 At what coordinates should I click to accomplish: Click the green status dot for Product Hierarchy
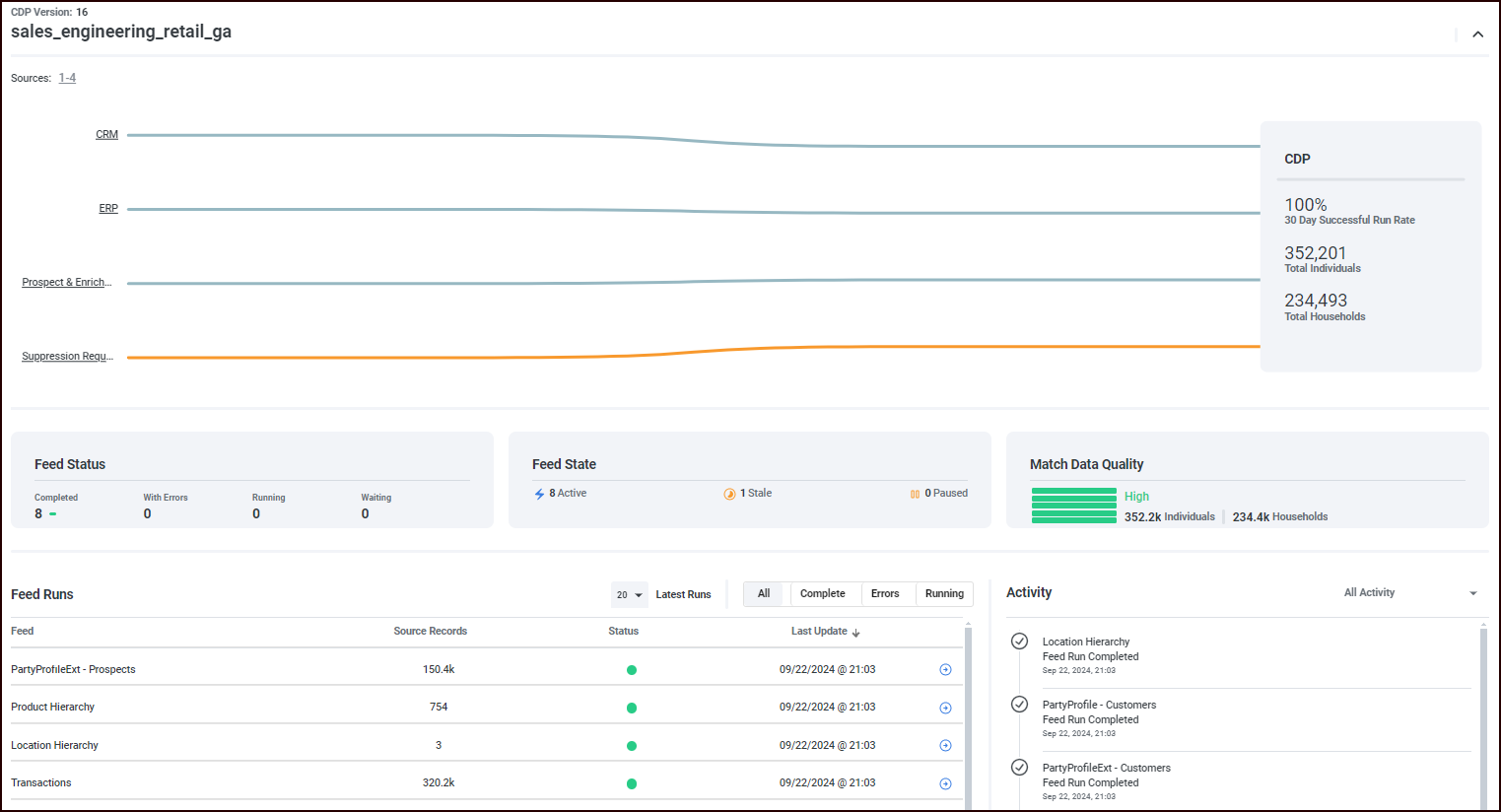click(632, 707)
